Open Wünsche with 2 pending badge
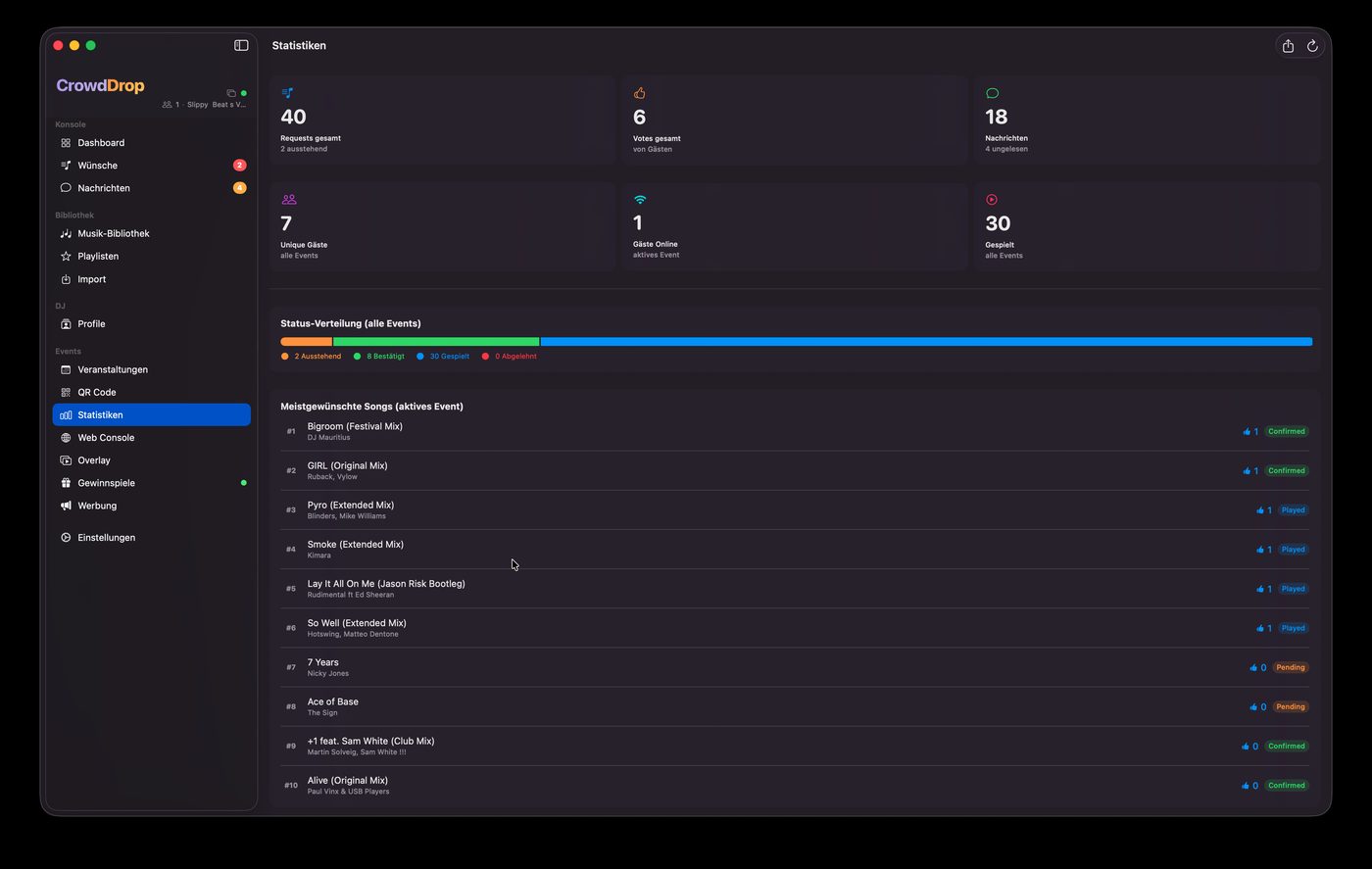Viewport: 1372px width, 869px height. [97, 166]
